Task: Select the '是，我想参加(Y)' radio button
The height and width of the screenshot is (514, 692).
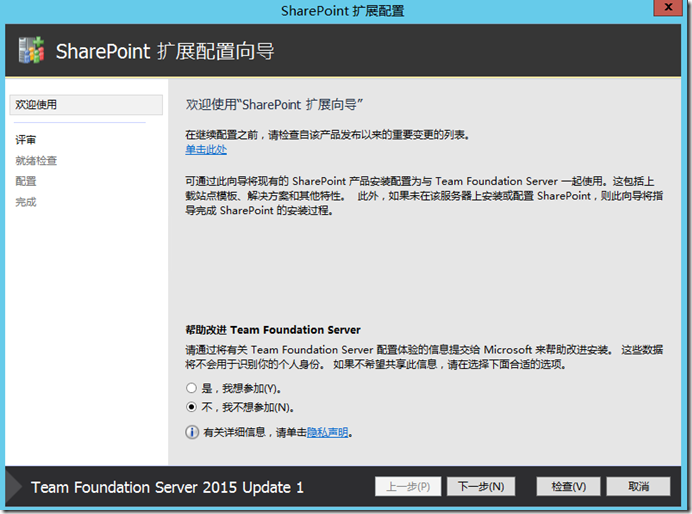Action: (x=191, y=388)
